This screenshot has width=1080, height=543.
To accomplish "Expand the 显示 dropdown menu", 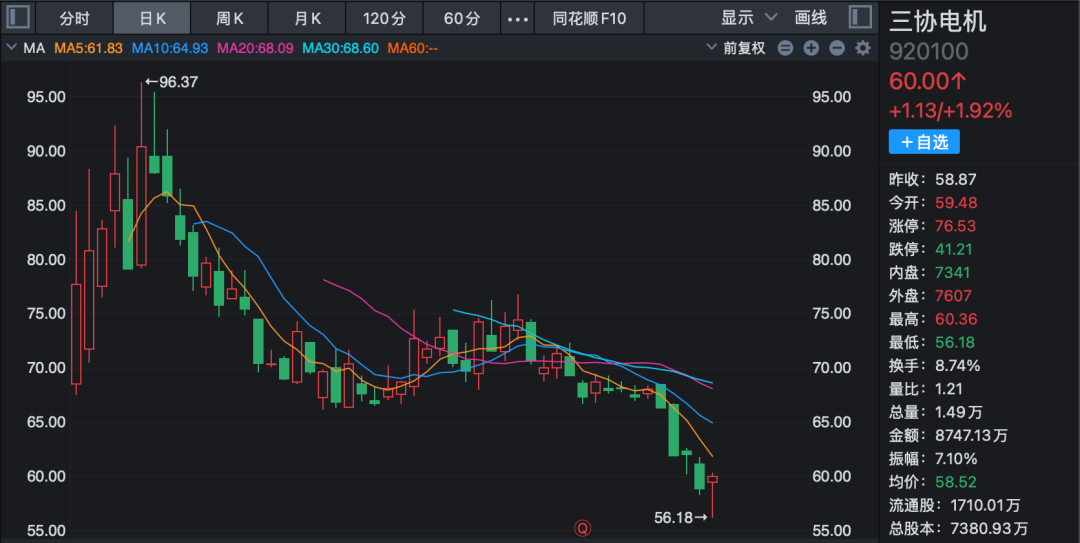I will (748, 18).
